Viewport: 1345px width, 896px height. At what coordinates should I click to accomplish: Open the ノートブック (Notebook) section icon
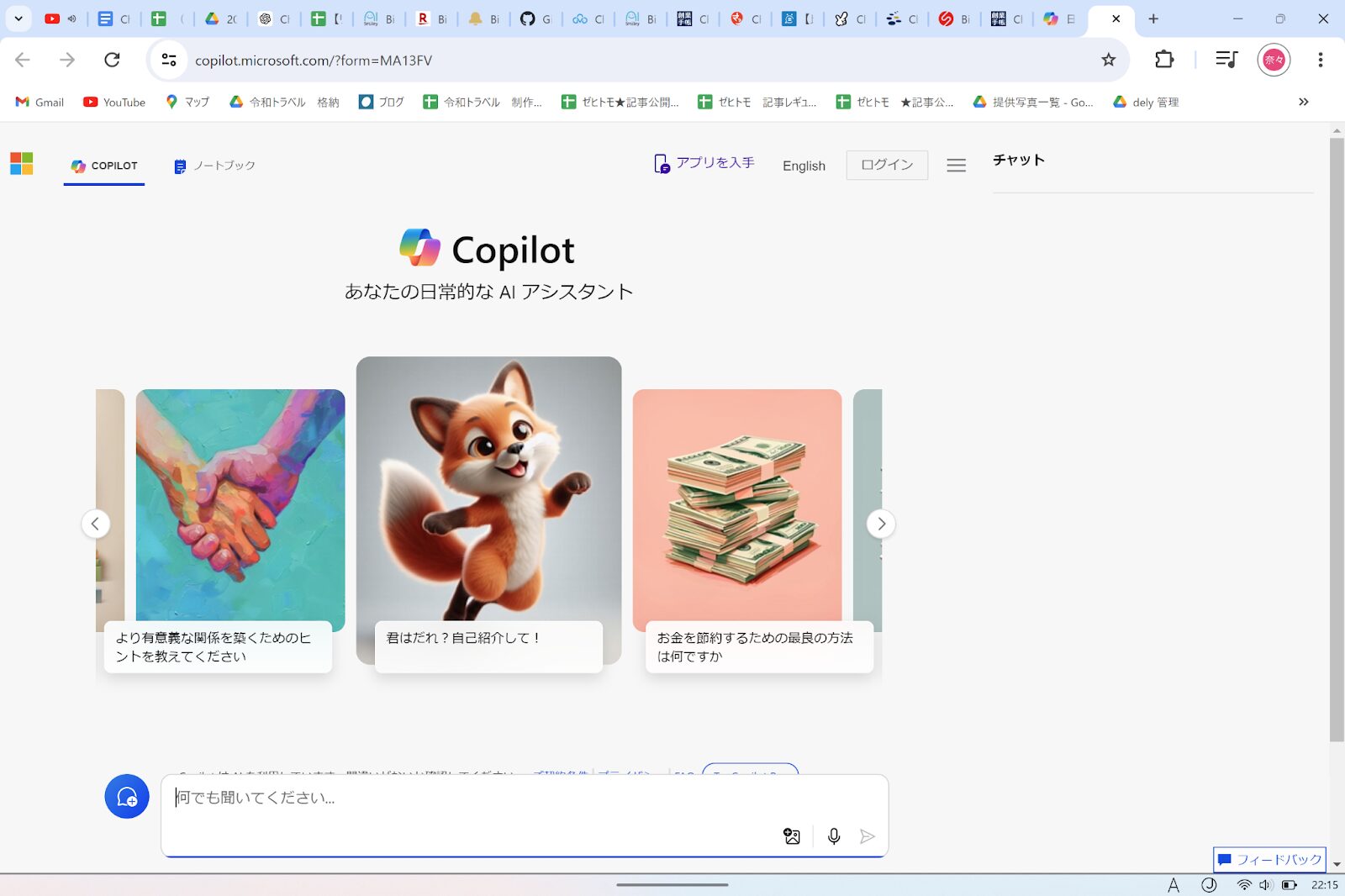pos(179,166)
